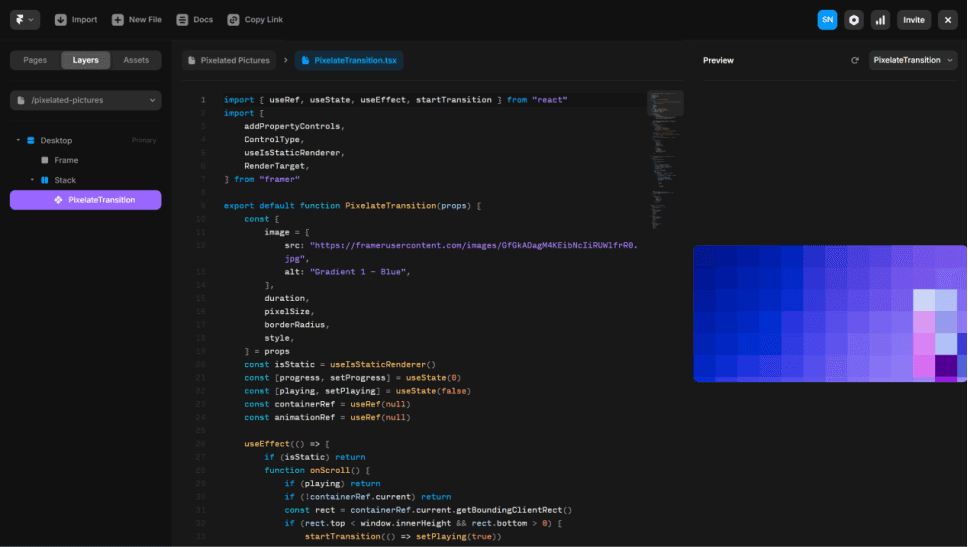Screen dimensions: 968x547
Task: Click on code line 1 import statement
Action: pyautogui.click(x=395, y=99)
